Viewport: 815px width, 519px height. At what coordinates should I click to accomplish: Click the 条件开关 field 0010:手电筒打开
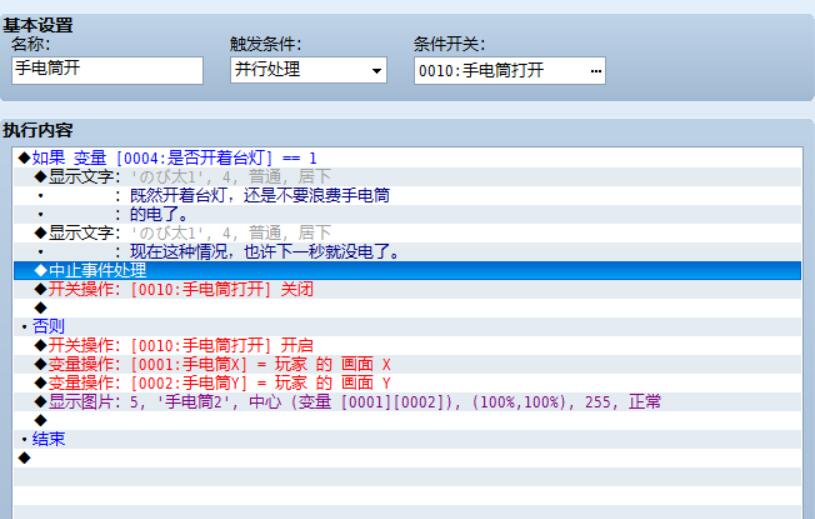(x=509, y=71)
